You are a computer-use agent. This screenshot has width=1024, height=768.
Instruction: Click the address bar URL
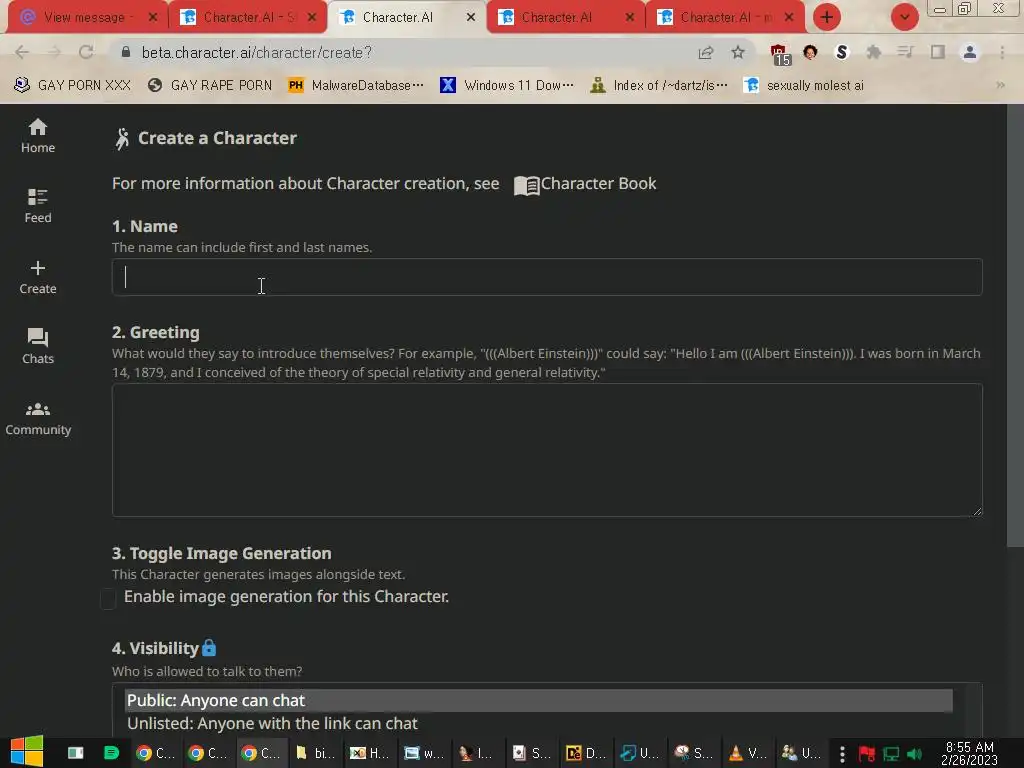257,52
